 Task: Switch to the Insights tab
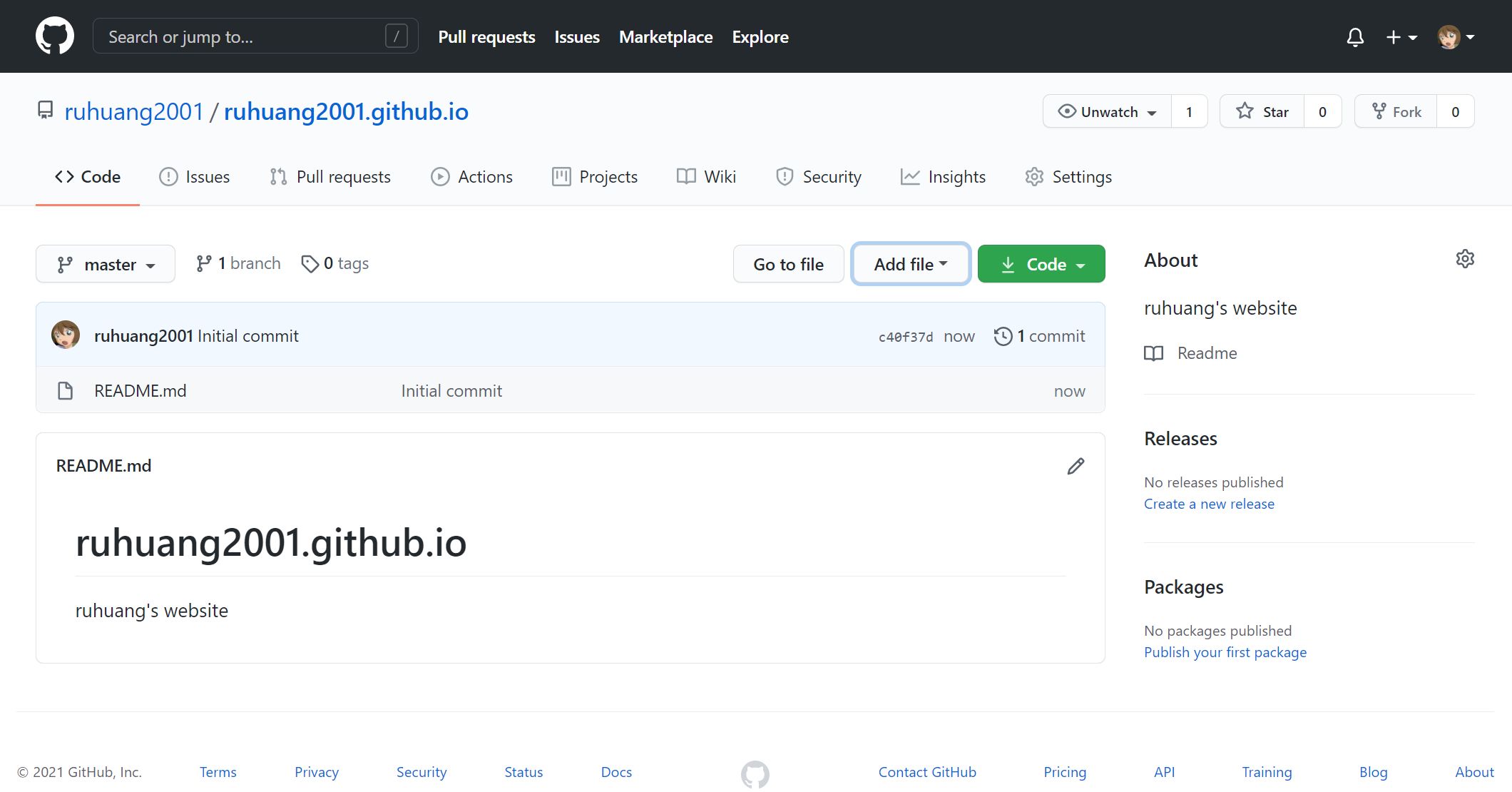[943, 177]
